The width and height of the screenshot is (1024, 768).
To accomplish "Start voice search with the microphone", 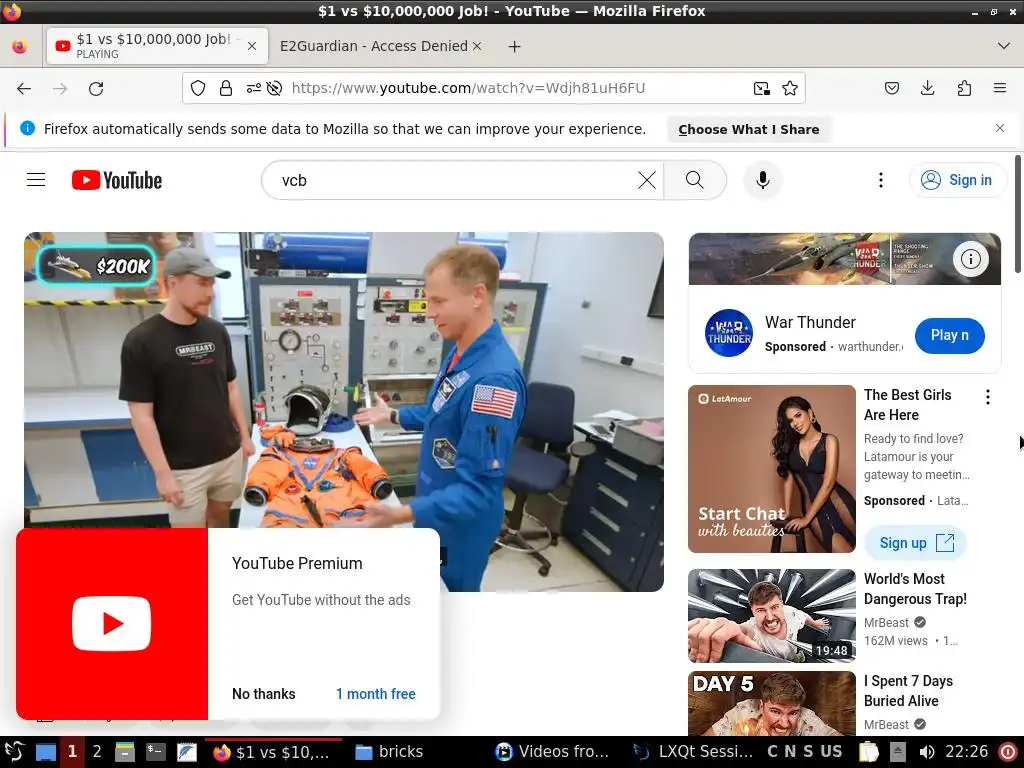I will (762, 180).
